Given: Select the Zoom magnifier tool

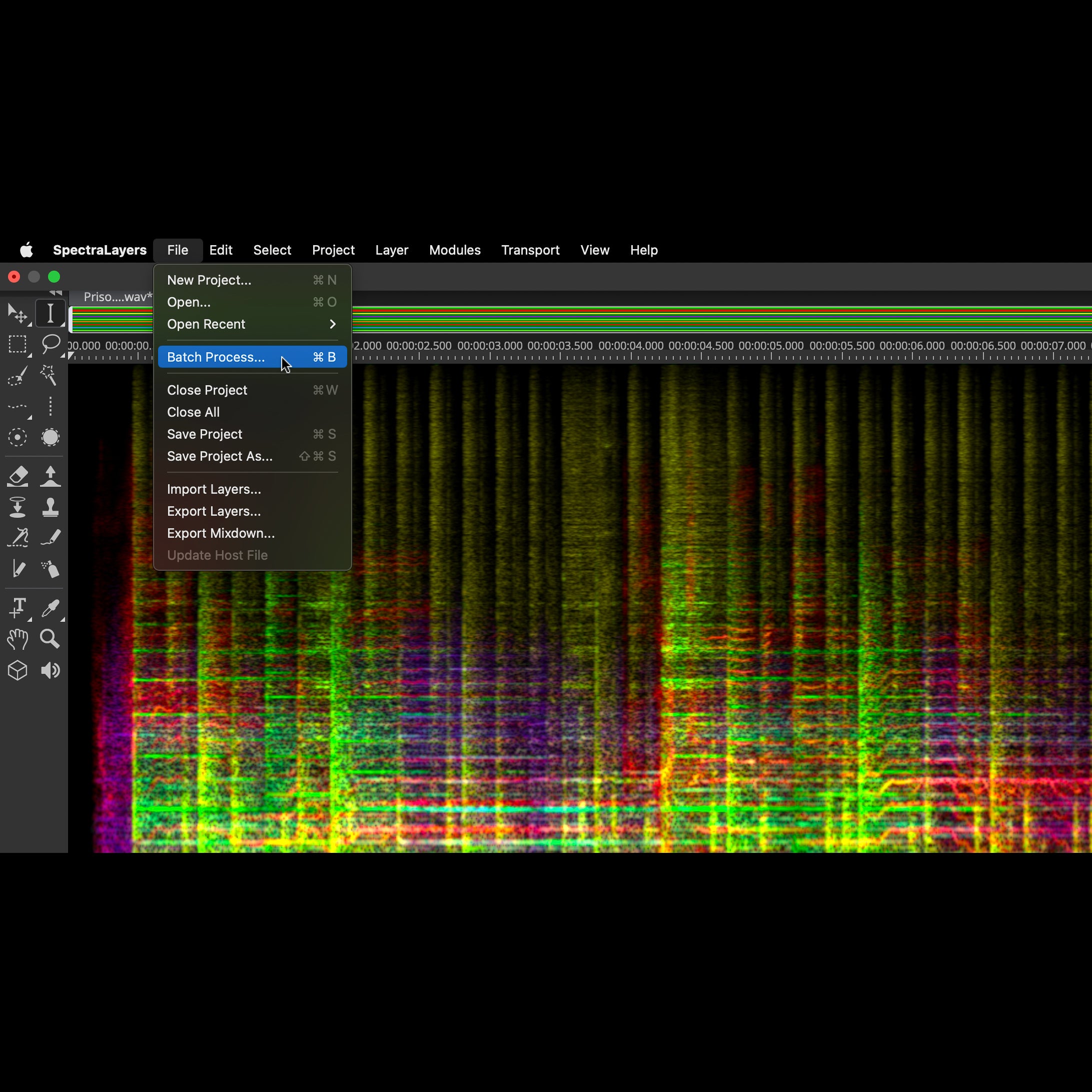Looking at the screenshot, I should point(51,639).
